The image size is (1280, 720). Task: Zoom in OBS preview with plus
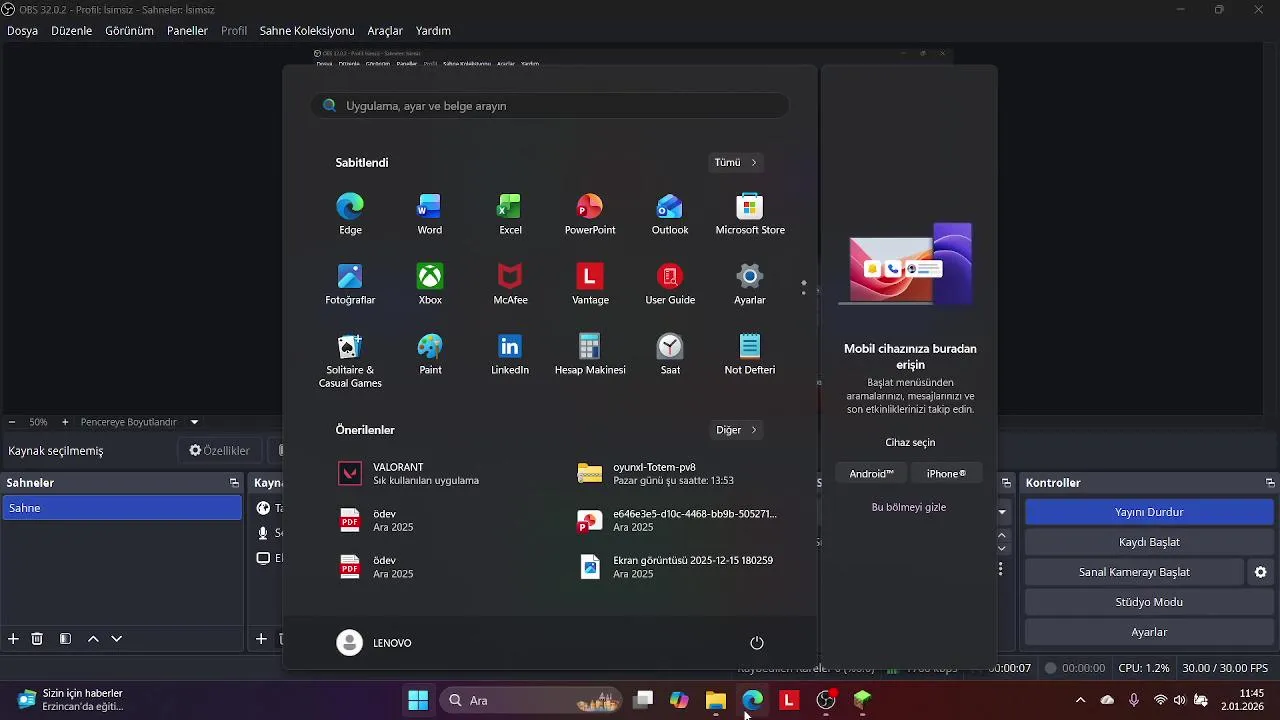65,422
